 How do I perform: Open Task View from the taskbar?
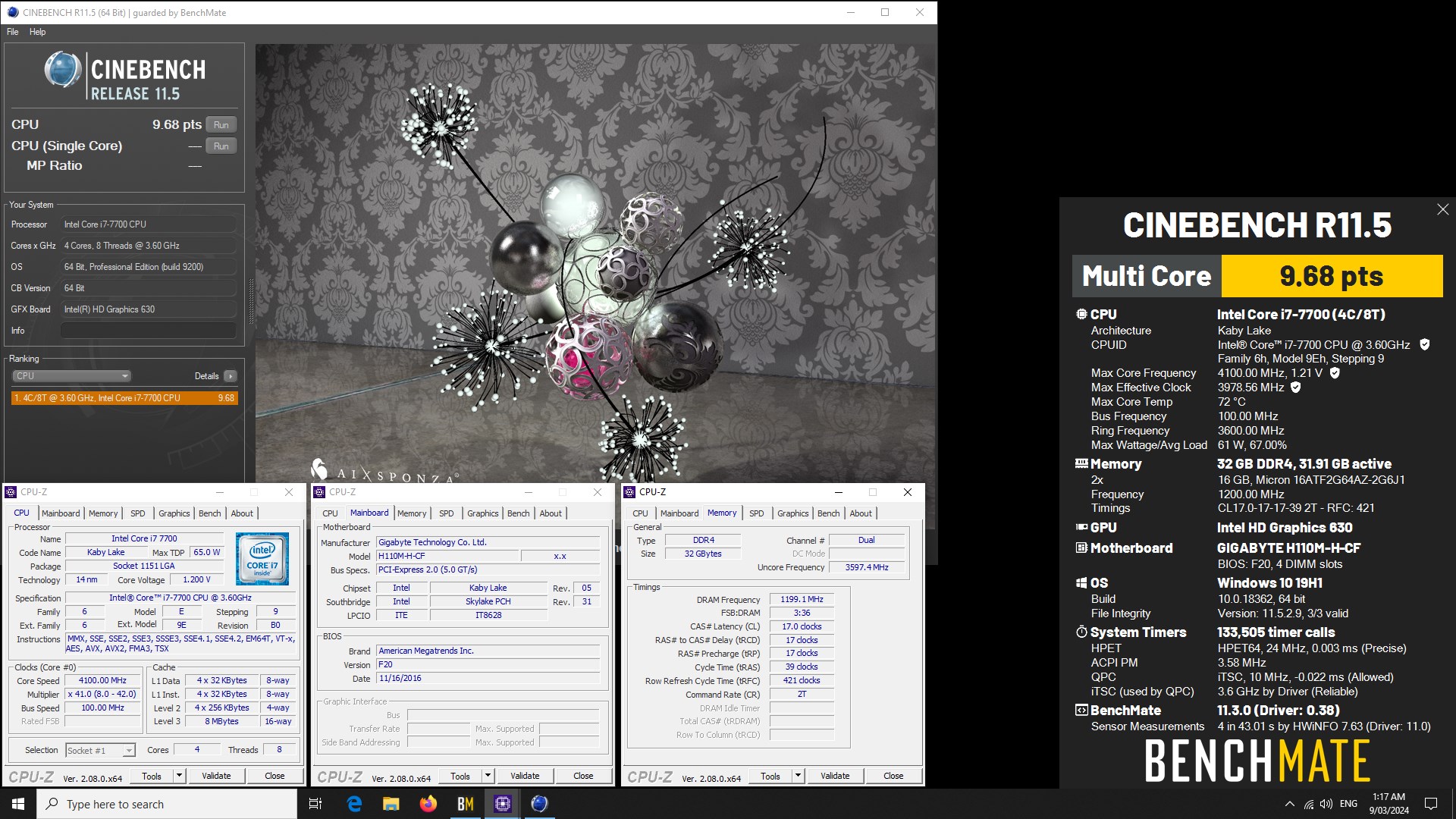pyautogui.click(x=315, y=804)
